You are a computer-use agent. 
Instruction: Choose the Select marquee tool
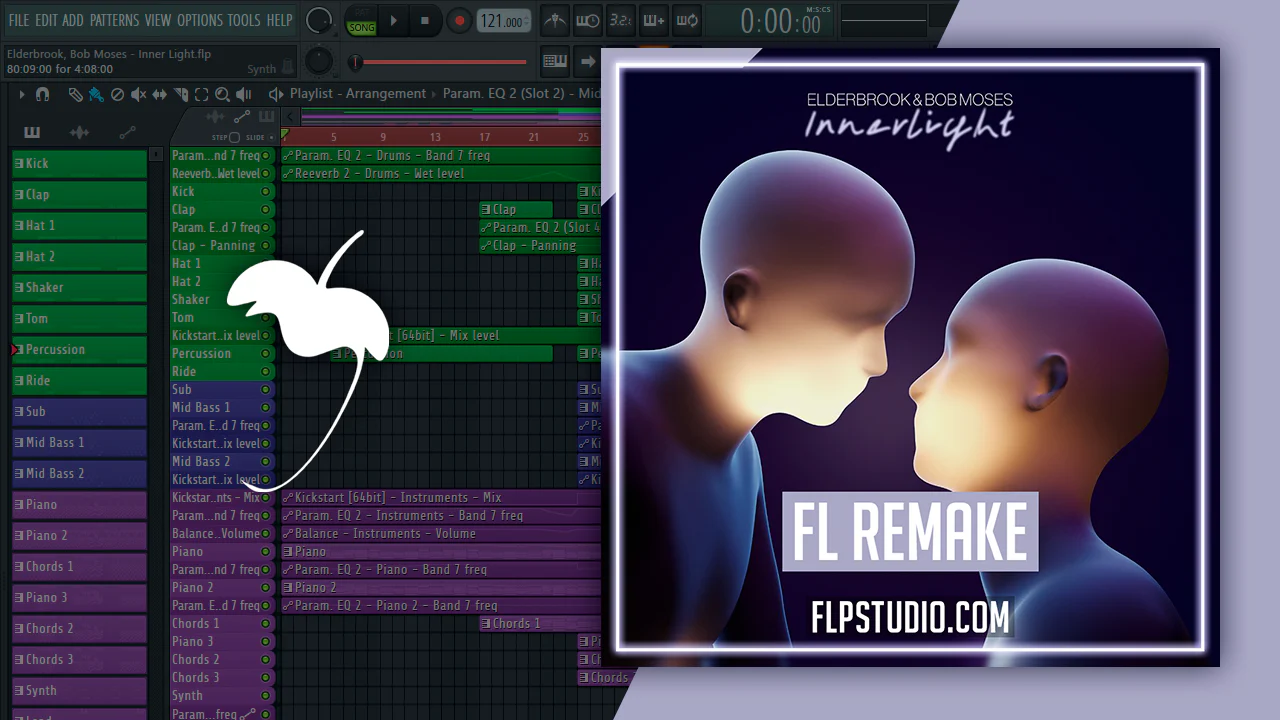pos(202,94)
